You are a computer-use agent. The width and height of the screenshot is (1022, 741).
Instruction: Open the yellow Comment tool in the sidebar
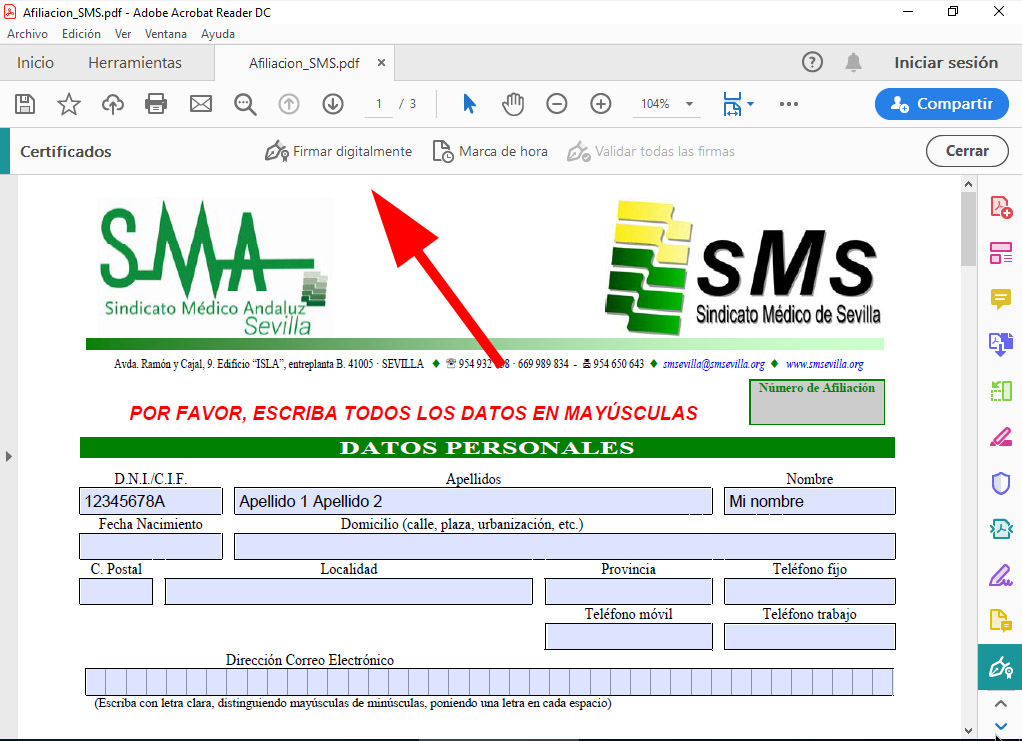point(1001,298)
